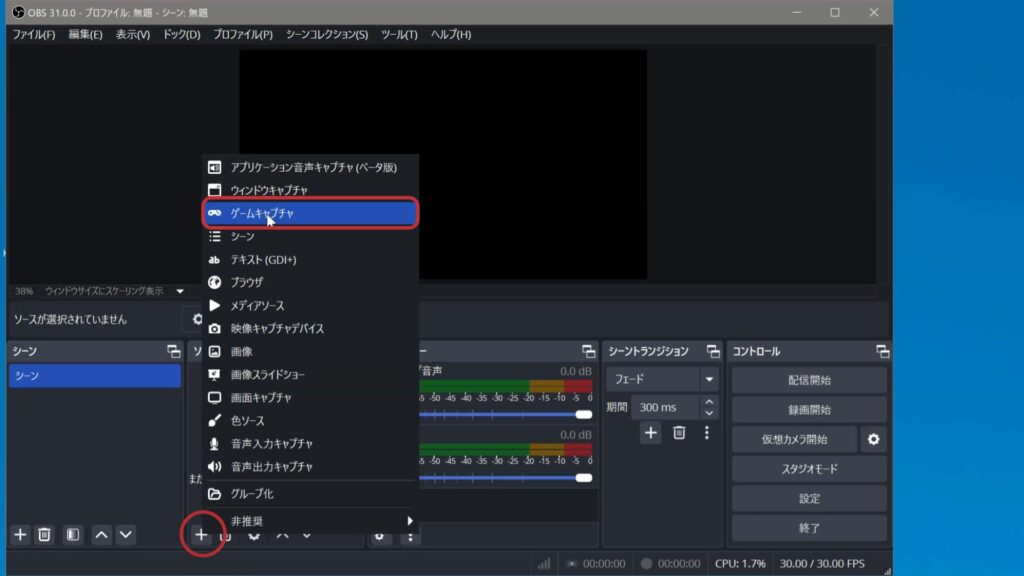
Task: Expand the preview scaling dropdown arrow
Action: point(181,291)
